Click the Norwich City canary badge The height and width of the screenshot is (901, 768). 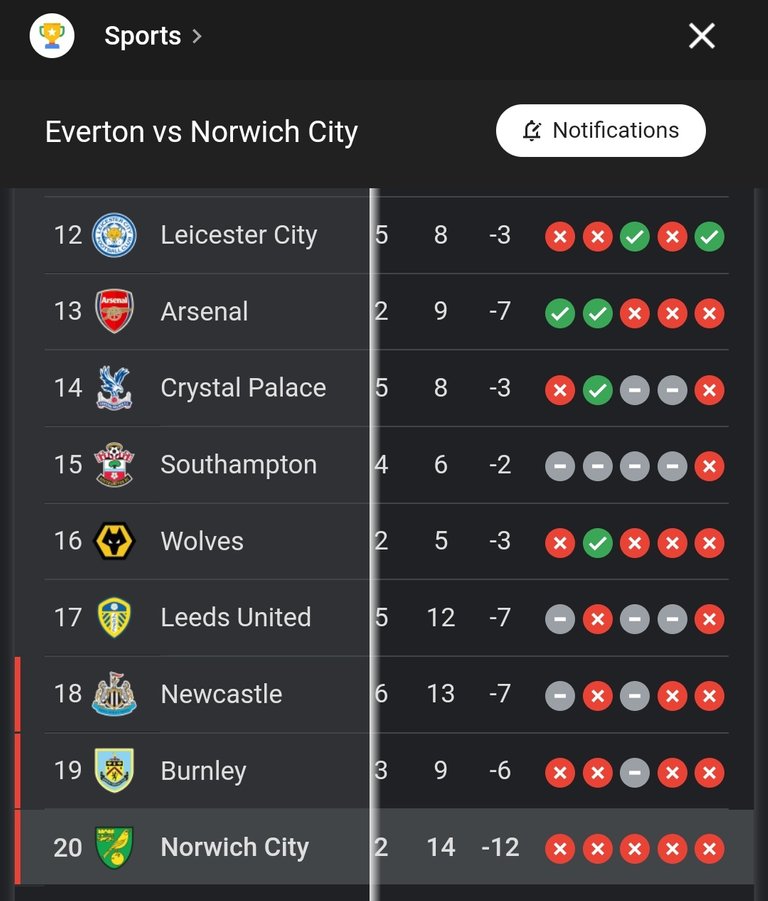click(114, 847)
